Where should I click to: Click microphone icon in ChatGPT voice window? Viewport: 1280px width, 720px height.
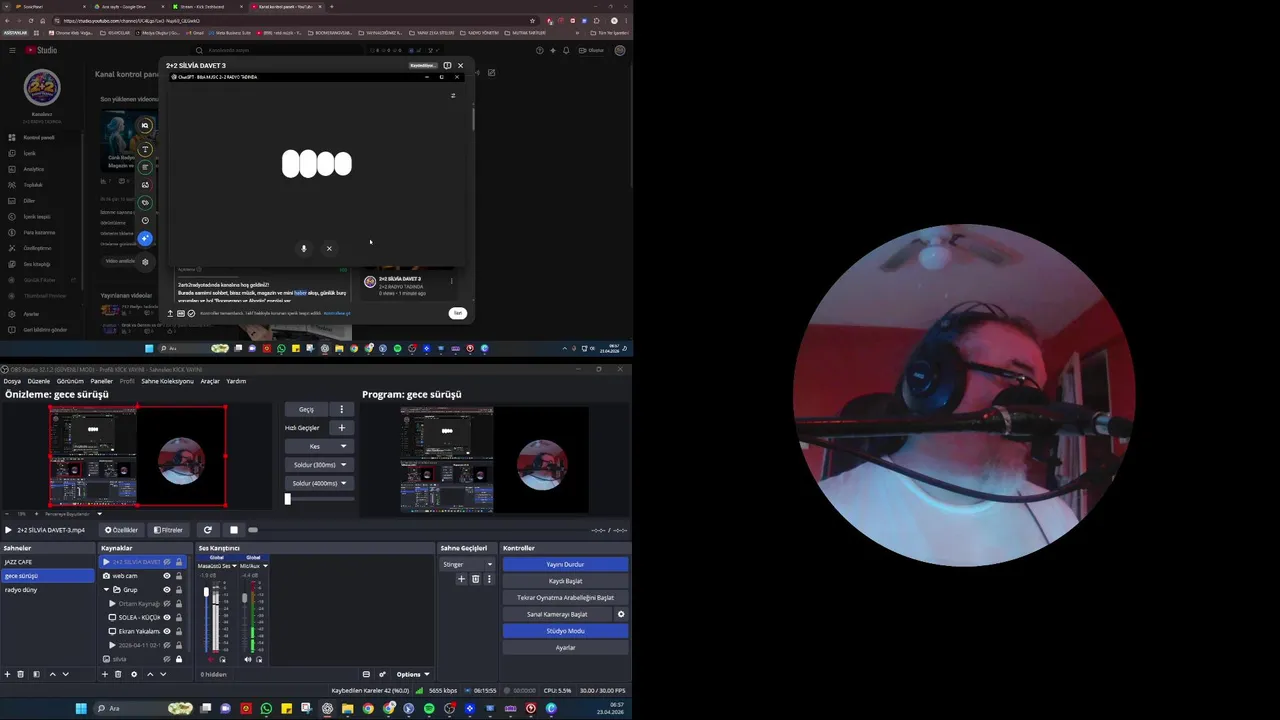tap(304, 248)
